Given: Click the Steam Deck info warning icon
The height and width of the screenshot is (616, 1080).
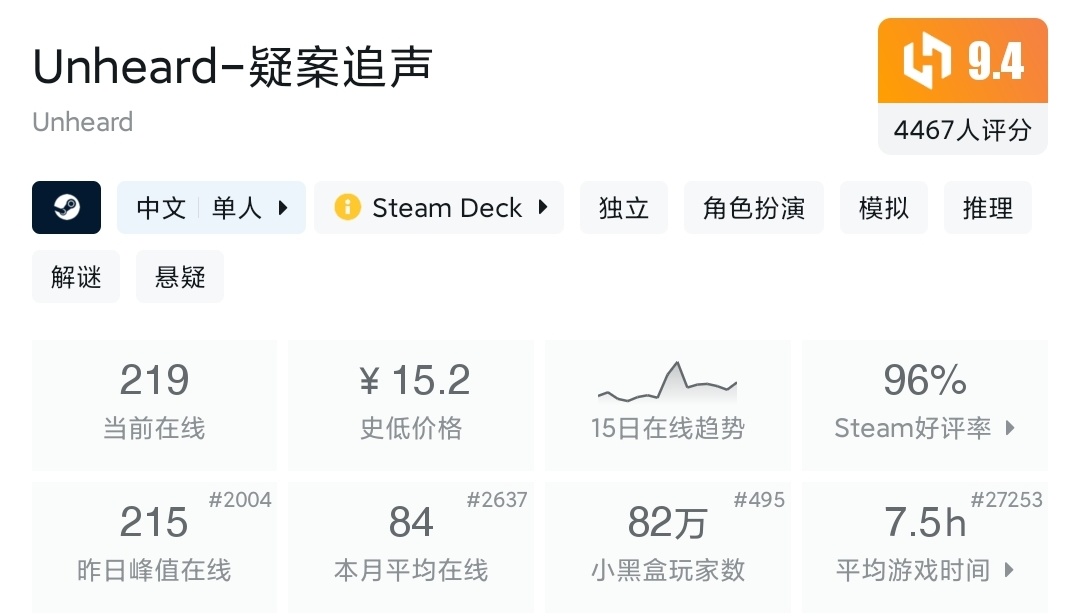Looking at the screenshot, I should (x=347, y=208).
